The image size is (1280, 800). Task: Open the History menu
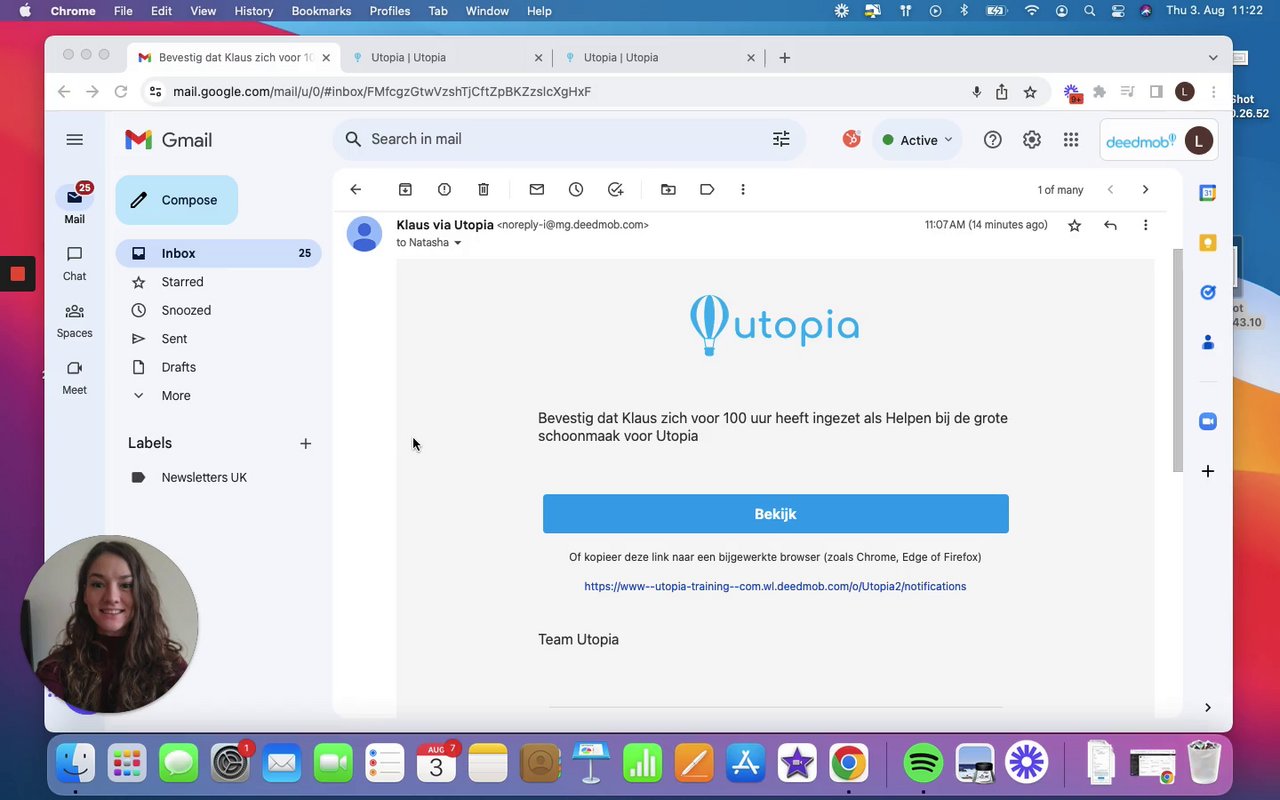(x=253, y=11)
